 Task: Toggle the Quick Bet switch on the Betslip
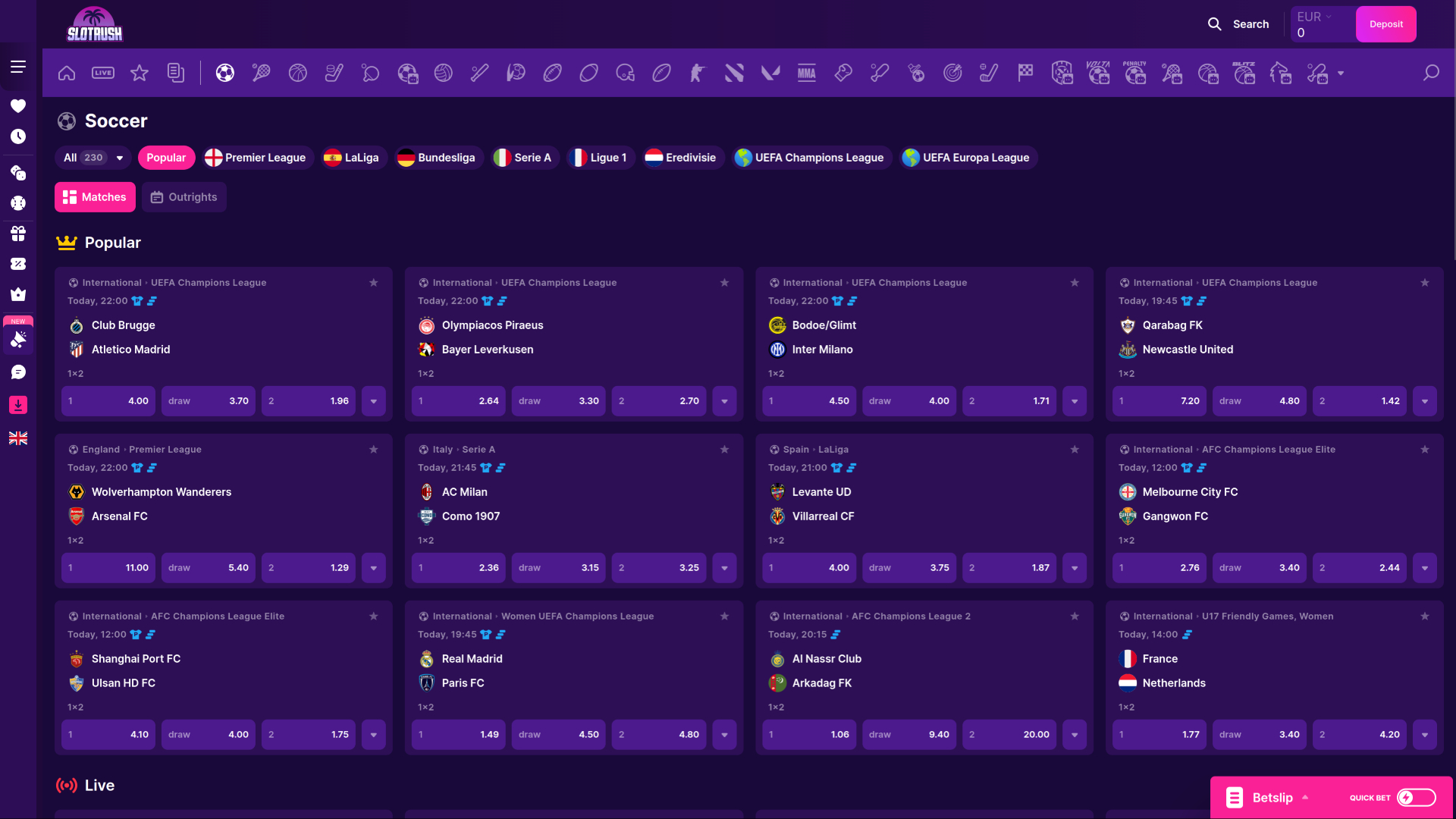1417,798
